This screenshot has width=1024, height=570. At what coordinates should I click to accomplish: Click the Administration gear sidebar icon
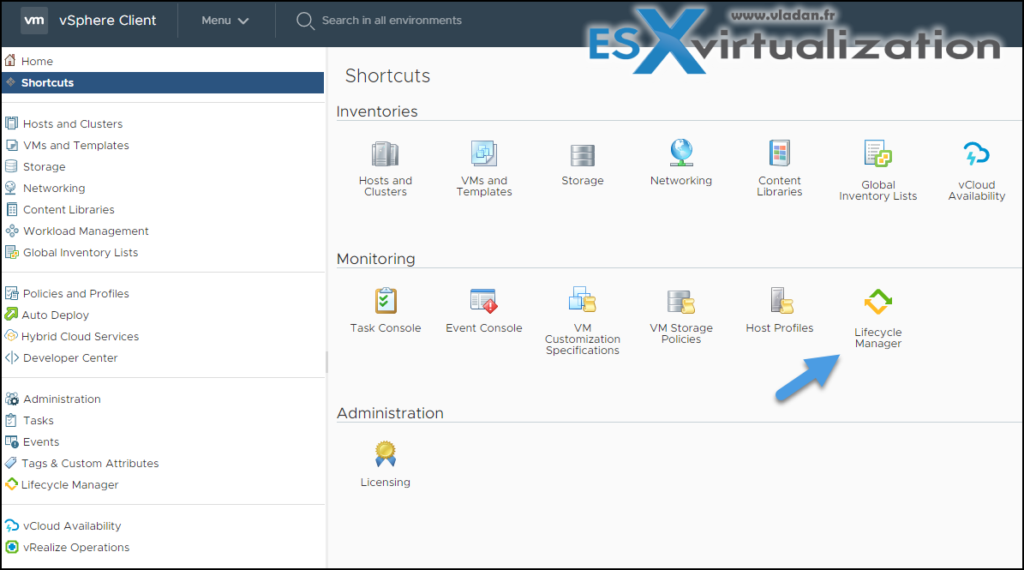(x=12, y=398)
